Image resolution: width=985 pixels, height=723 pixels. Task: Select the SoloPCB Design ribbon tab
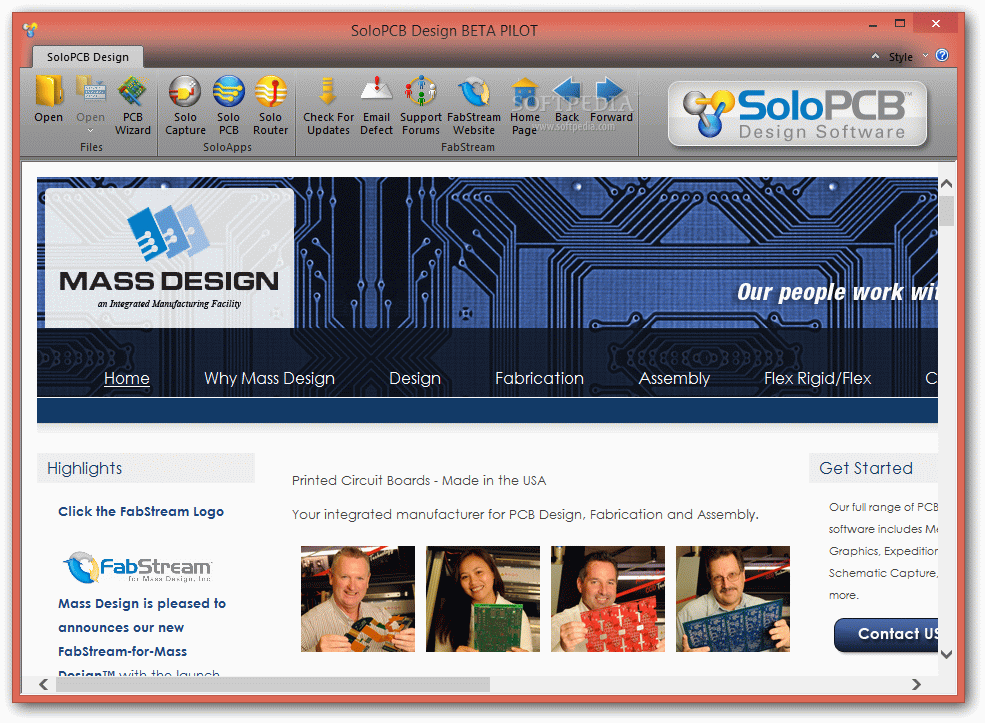click(87, 57)
